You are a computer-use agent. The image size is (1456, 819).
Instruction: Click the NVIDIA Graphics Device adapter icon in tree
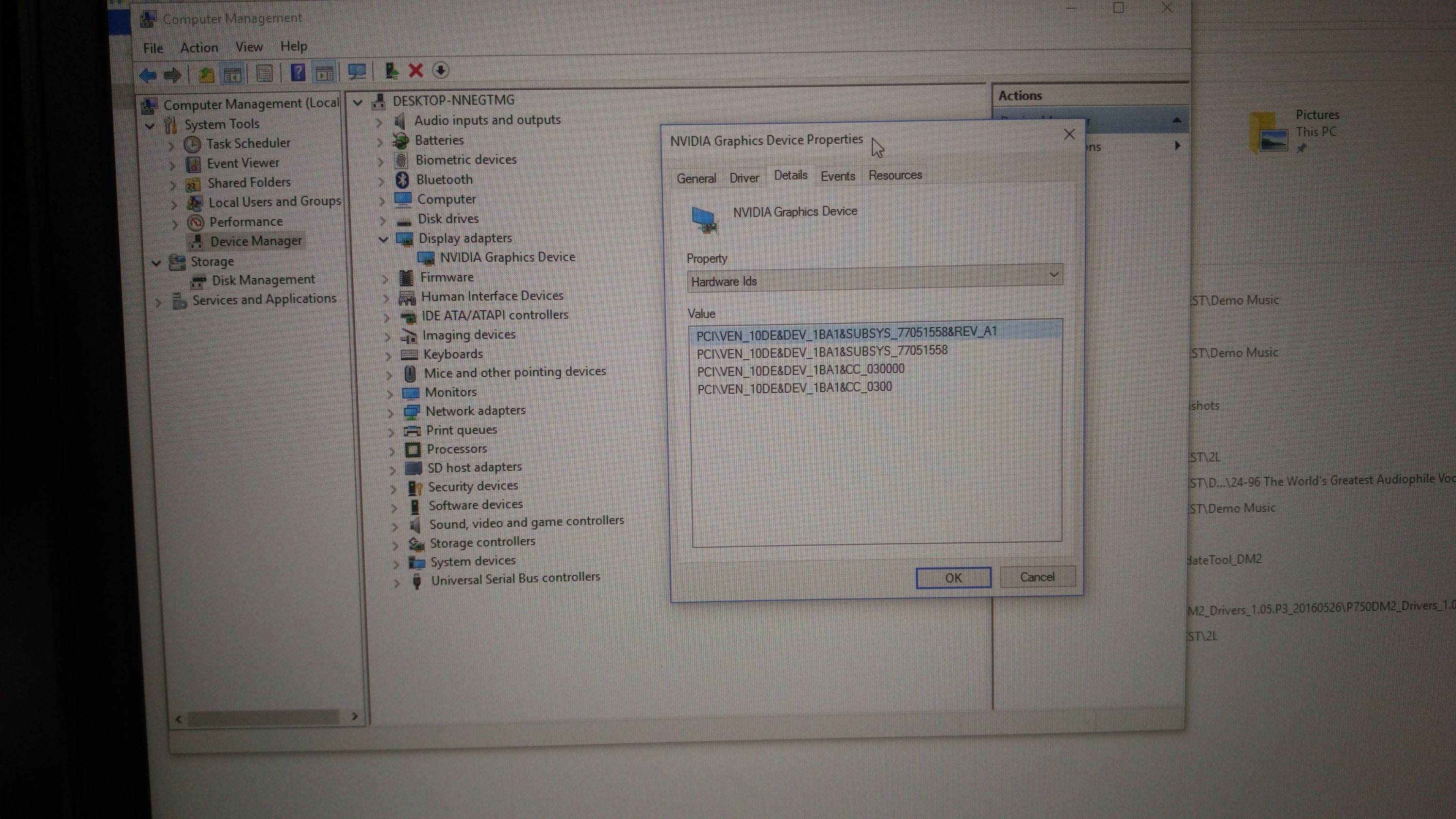point(426,258)
